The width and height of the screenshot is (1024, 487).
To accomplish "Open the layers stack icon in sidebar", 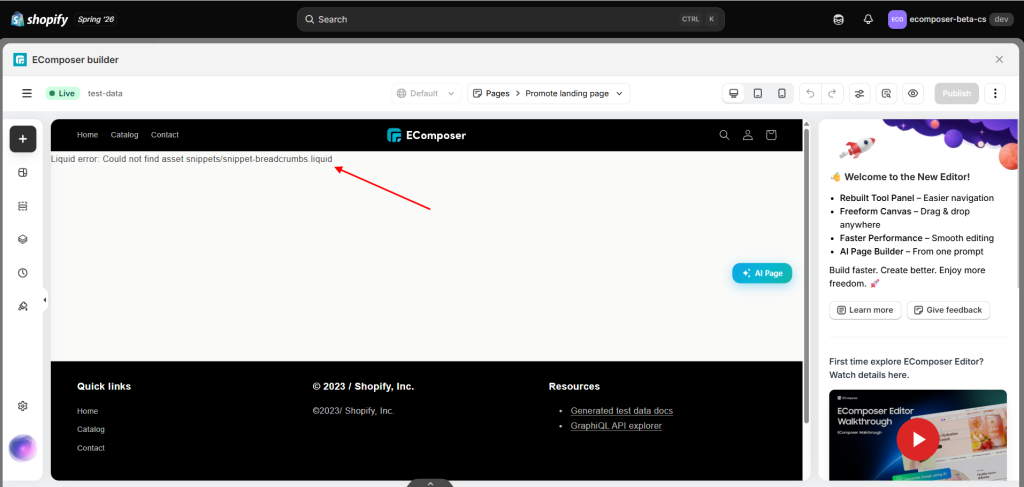I will pos(23,239).
